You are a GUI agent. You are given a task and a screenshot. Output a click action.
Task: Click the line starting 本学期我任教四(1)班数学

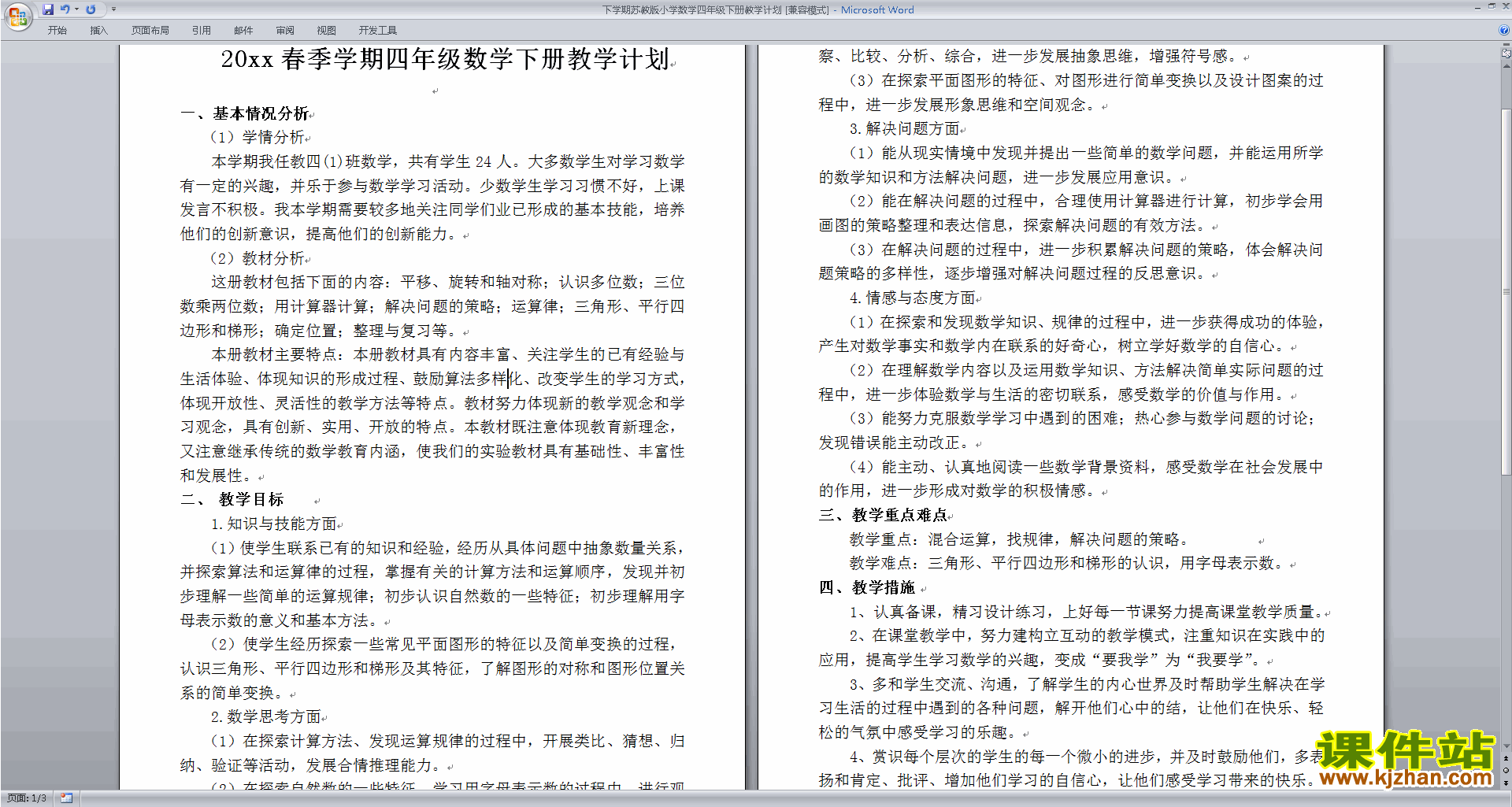[448, 161]
